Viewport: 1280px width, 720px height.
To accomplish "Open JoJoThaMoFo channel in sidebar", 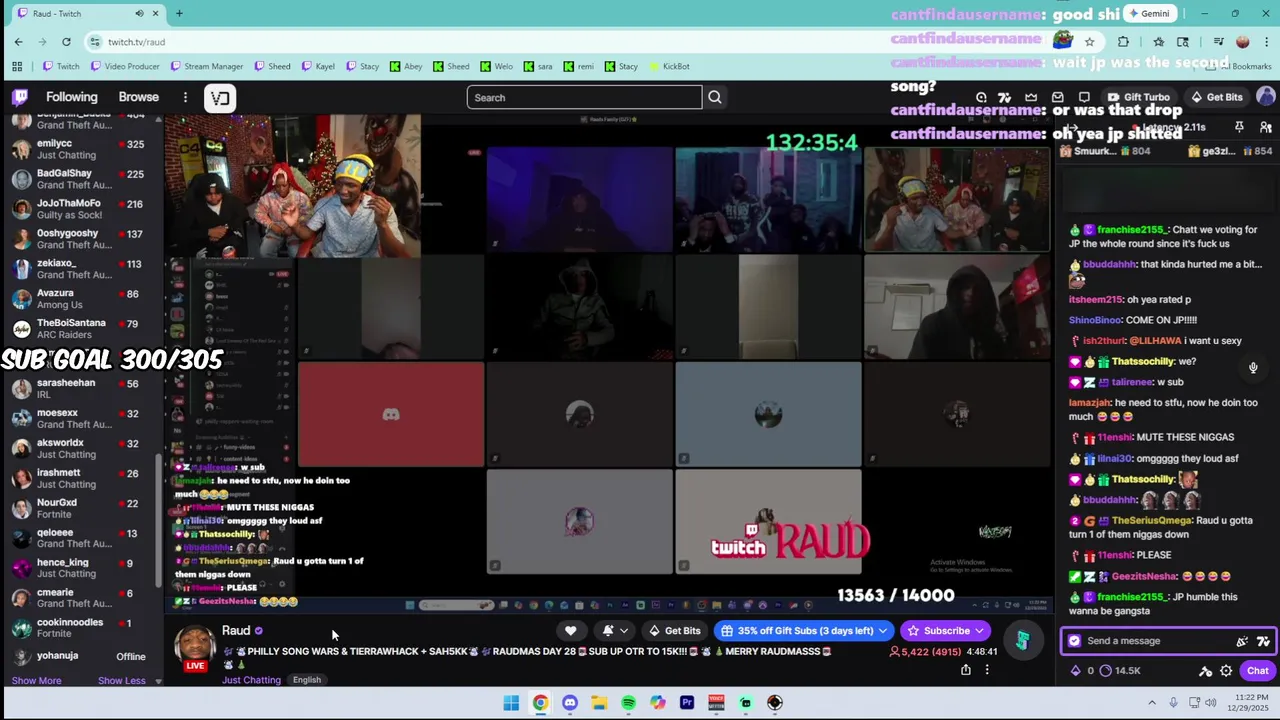I will [x=82, y=209].
